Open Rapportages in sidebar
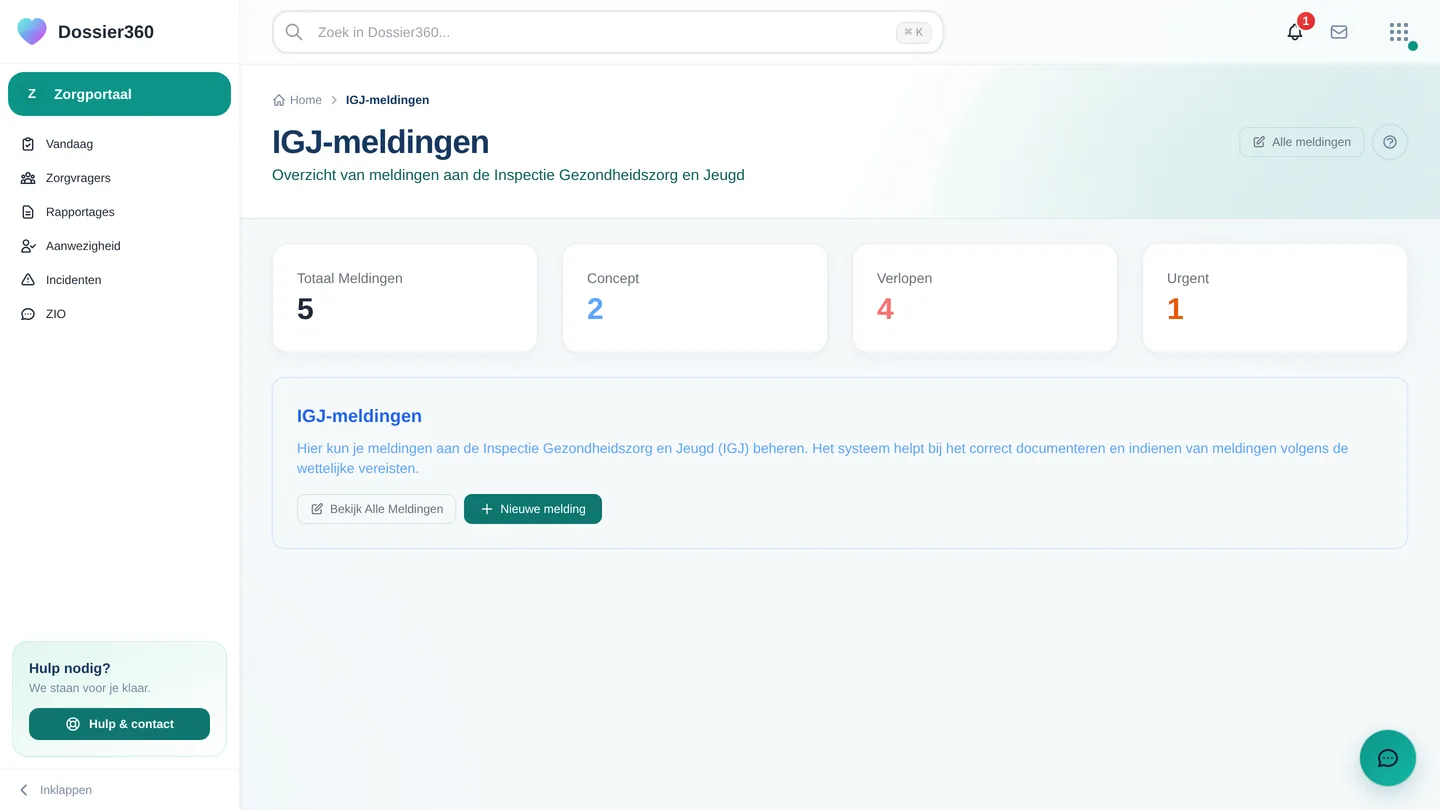 click(119, 212)
